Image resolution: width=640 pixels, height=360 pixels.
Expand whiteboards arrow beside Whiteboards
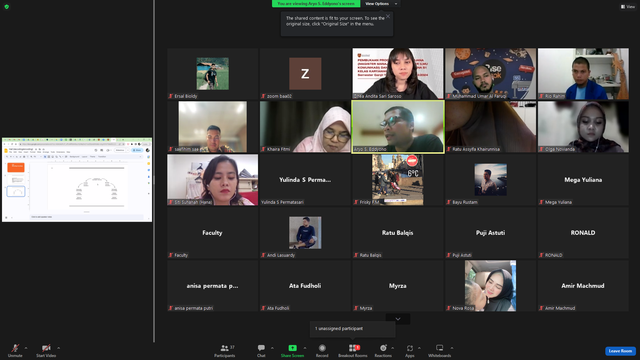pos(452,348)
